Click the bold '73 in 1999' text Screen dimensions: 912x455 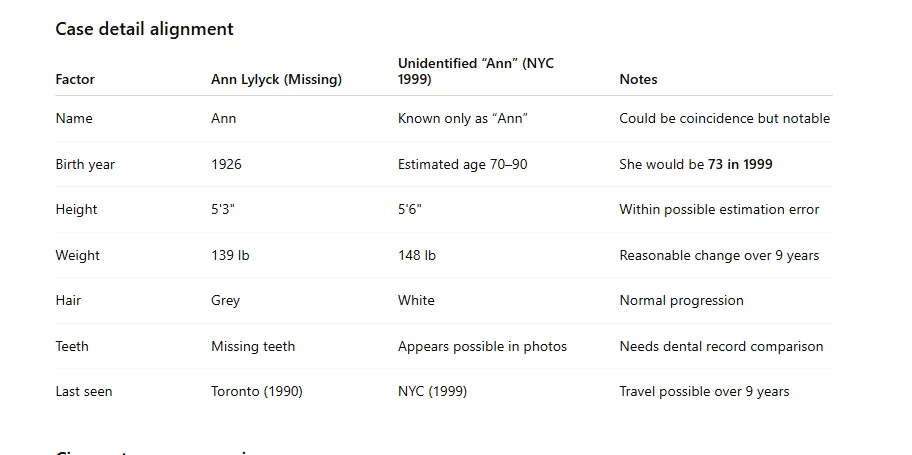740,164
